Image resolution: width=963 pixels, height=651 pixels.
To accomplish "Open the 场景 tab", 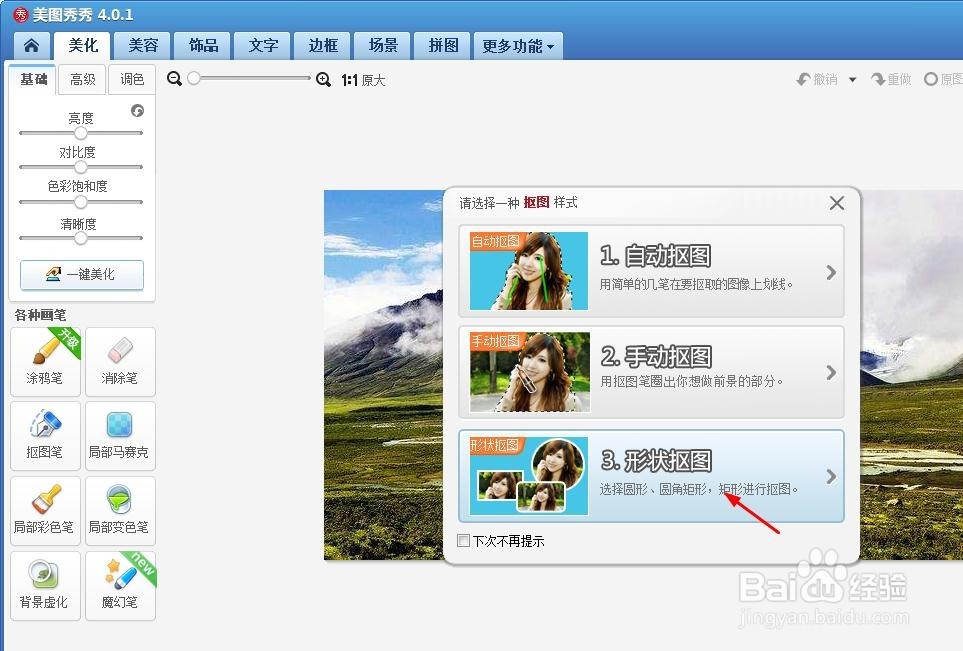I will [383, 45].
